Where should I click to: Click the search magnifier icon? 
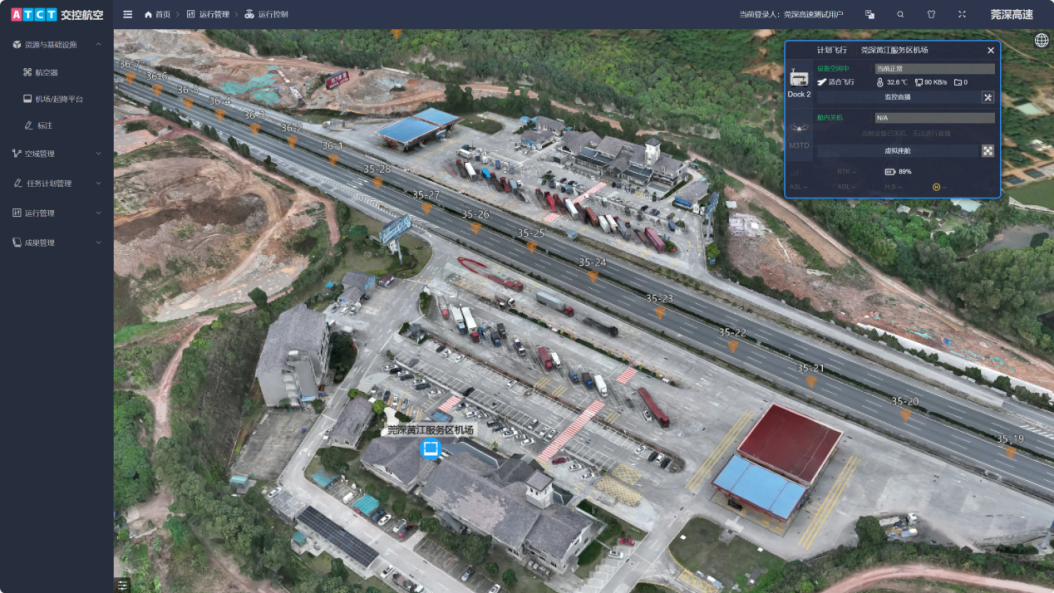tap(900, 15)
